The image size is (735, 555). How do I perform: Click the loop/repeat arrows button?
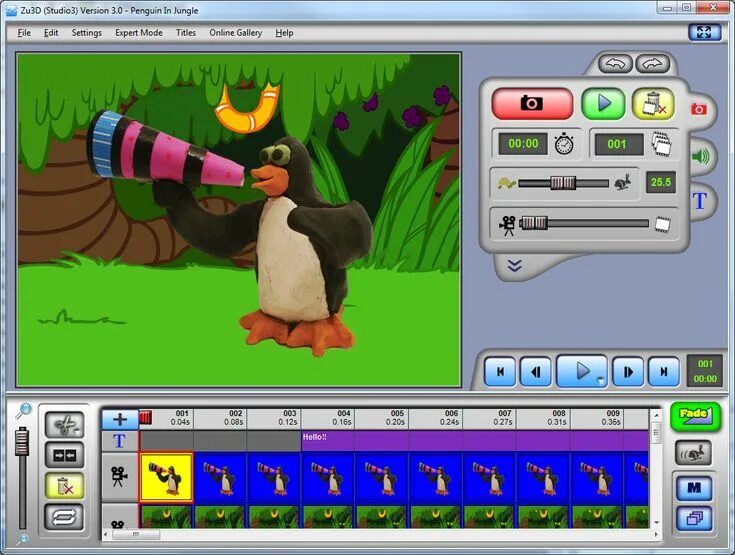[65, 517]
